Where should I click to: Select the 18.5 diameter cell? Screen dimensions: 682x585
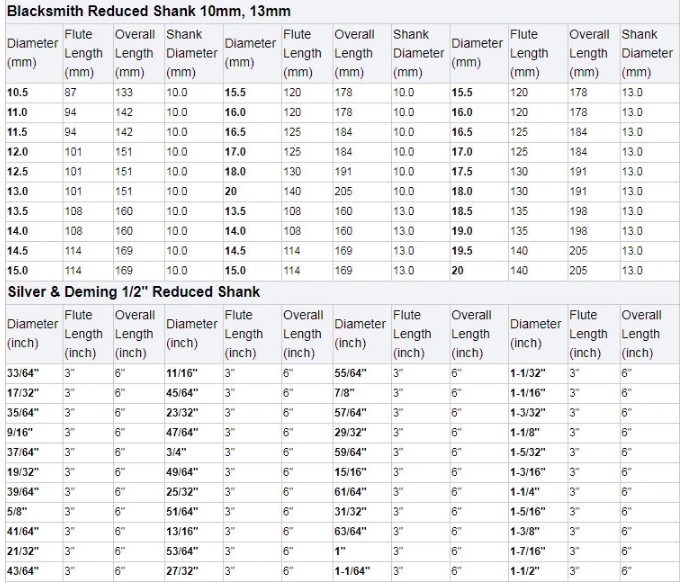tap(462, 212)
